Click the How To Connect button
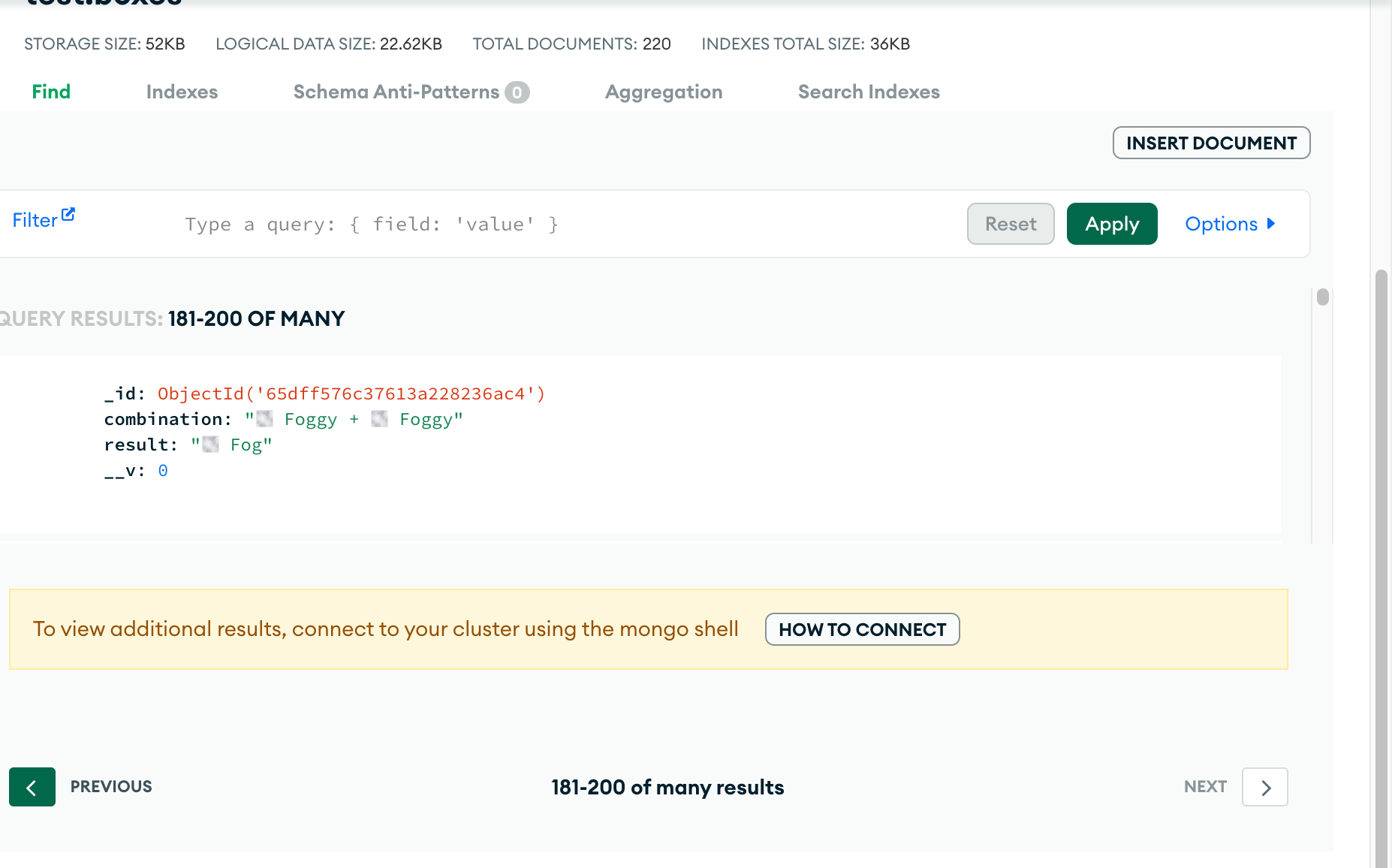The width and height of the screenshot is (1392, 868). point(862,629)
